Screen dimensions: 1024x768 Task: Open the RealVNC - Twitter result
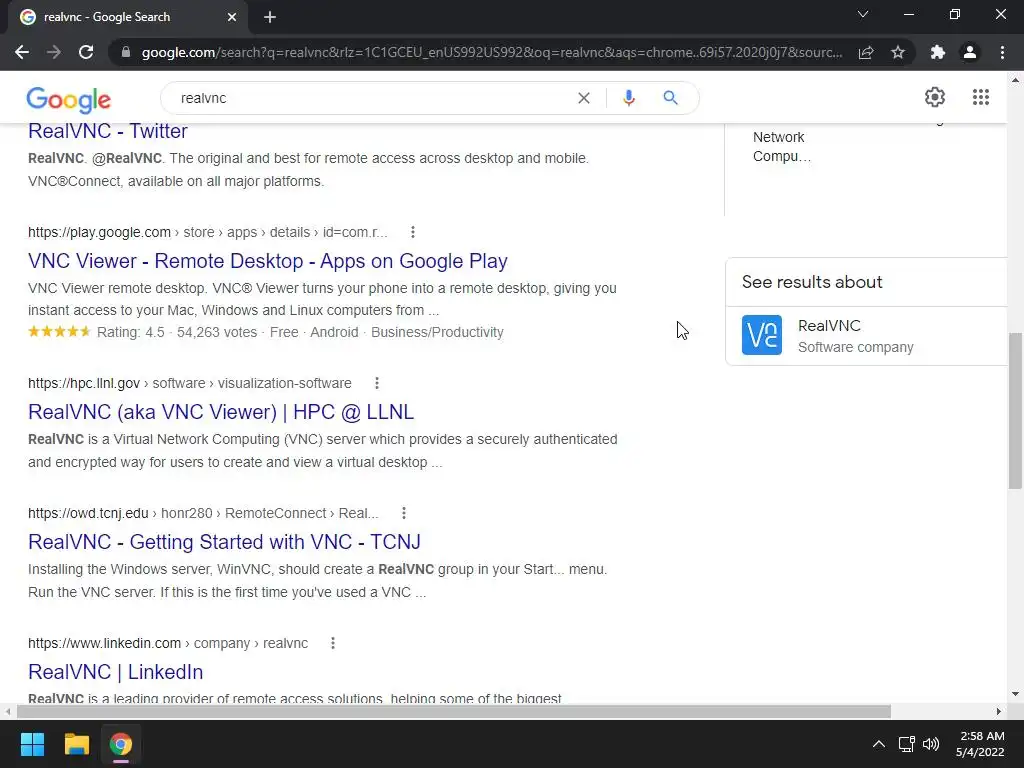click(108, 131)
